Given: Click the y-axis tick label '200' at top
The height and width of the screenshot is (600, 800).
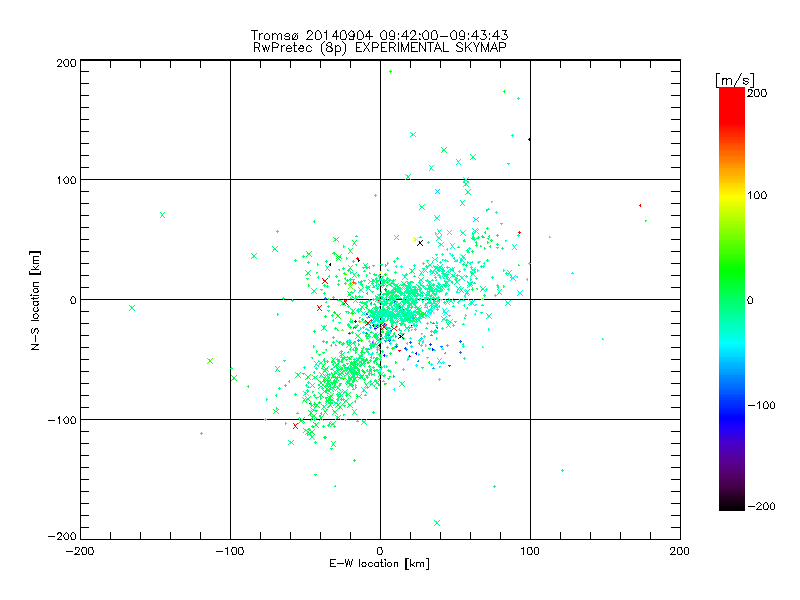Looking at the screenshot, I should (67, 63).
